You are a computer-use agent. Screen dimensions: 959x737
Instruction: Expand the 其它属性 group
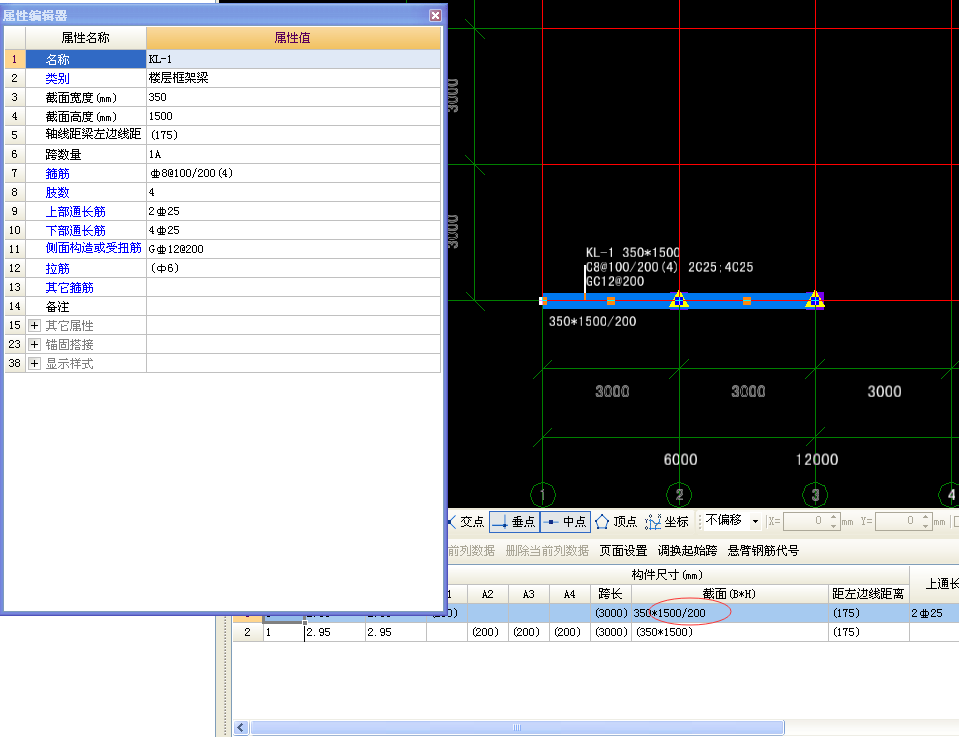click(34, 325)
